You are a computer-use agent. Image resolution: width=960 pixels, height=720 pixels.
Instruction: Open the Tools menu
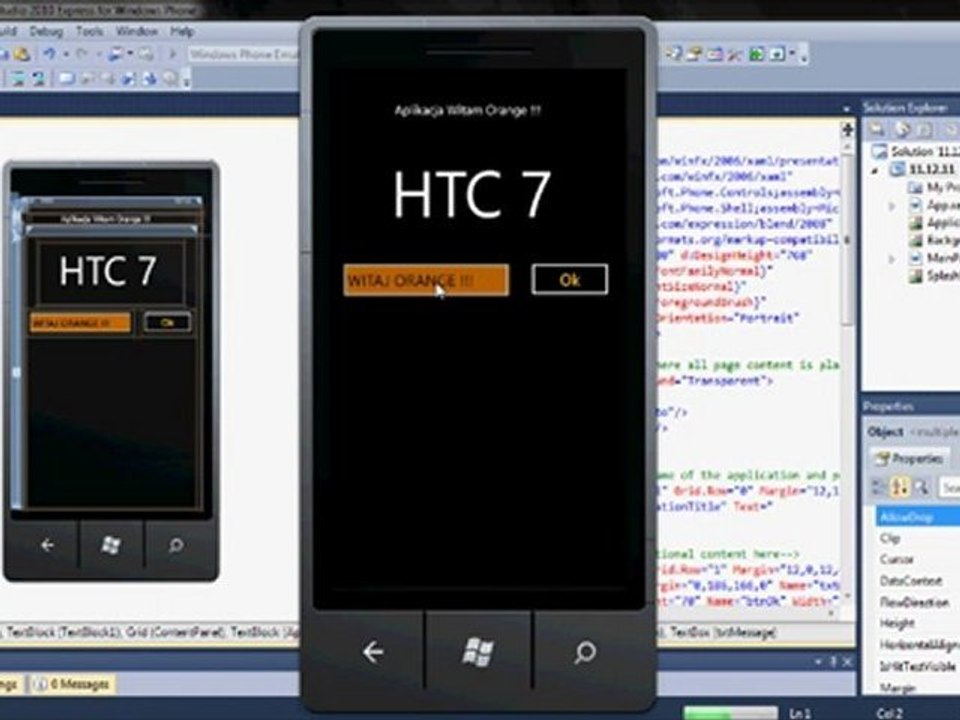pos(89,31)
